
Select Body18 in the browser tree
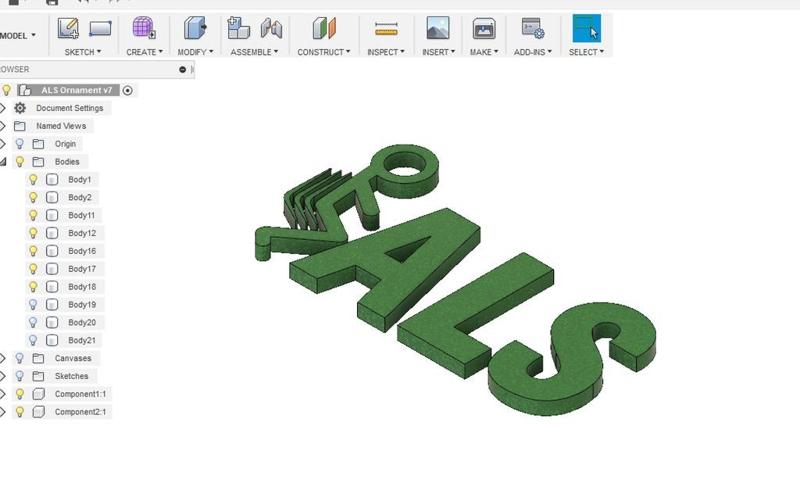[82, 287]
